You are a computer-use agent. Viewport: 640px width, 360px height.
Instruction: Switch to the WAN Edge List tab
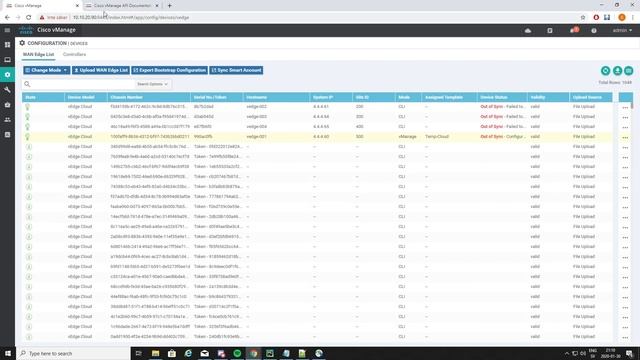coord(38,54)
